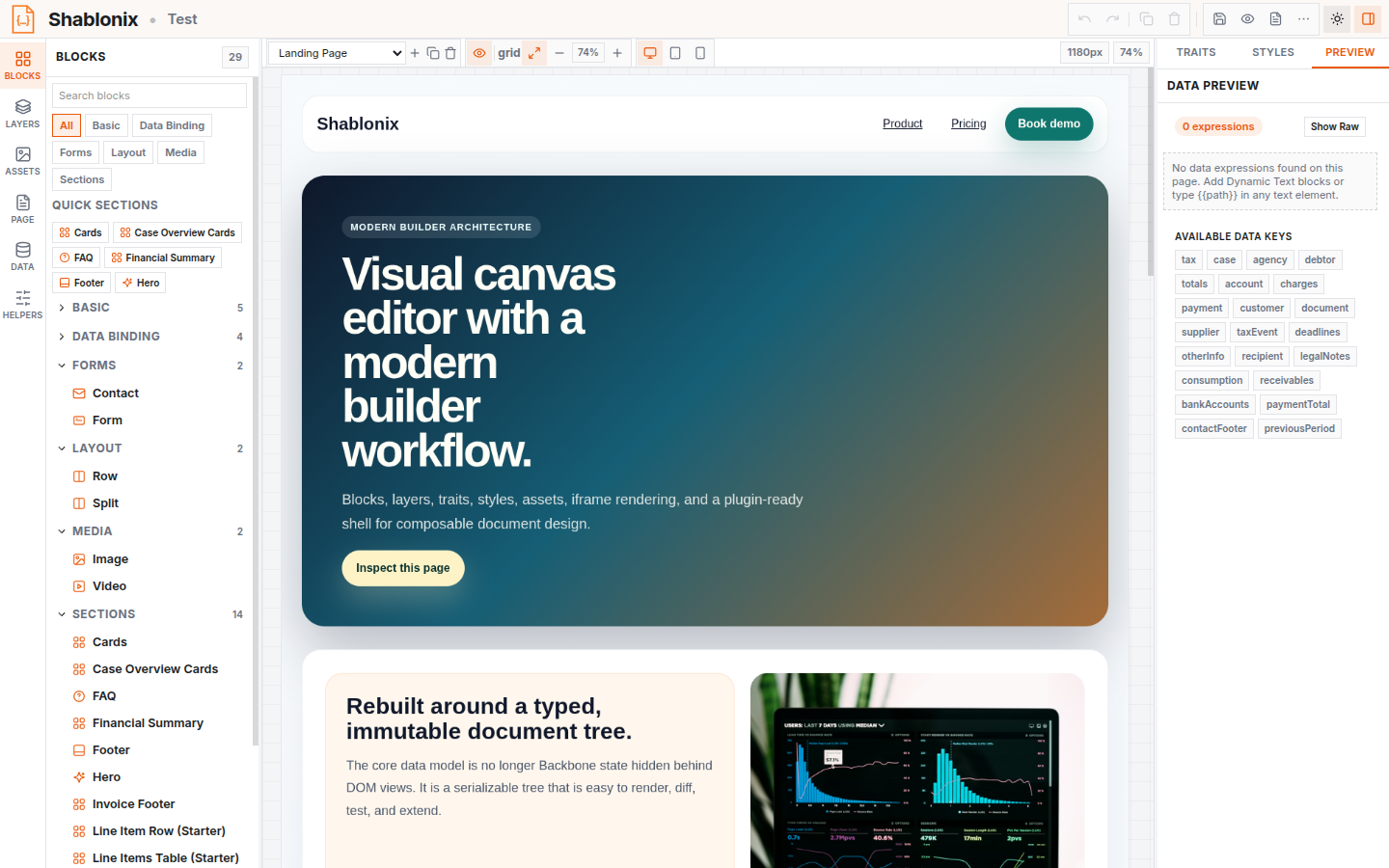
Task: Switch to the TRAITS tab
Action: coord(1195,52)
